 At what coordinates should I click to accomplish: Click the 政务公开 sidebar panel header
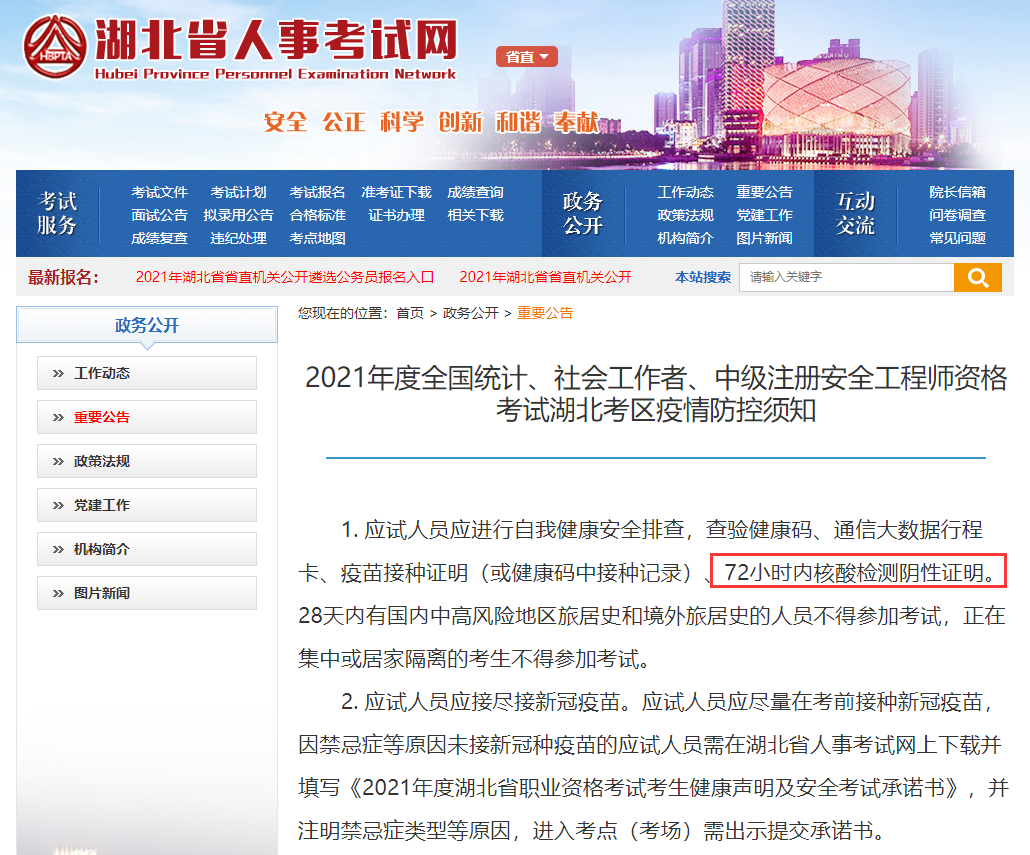[147, 325]
